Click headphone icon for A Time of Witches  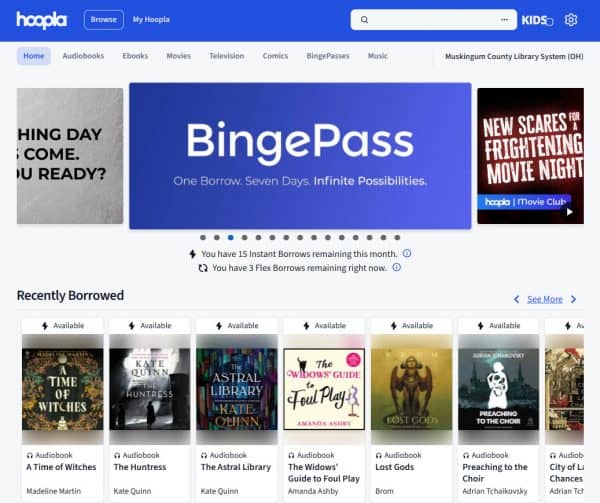pos(30,456)
